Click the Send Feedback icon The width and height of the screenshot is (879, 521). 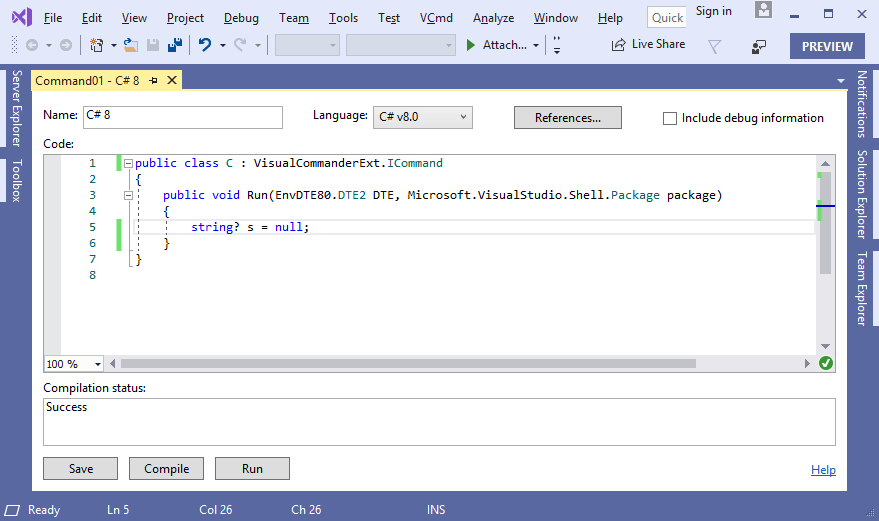pos(759,46)
